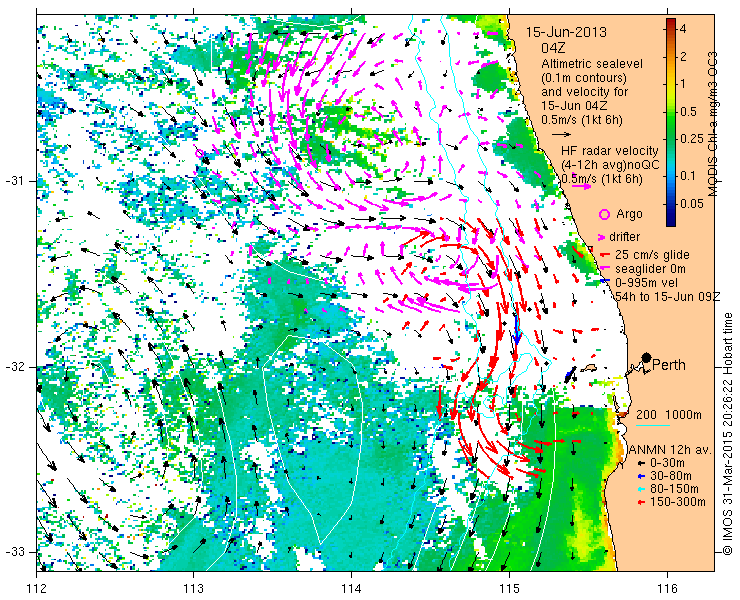Click the longitude axis label '116'

coord(667,589)
